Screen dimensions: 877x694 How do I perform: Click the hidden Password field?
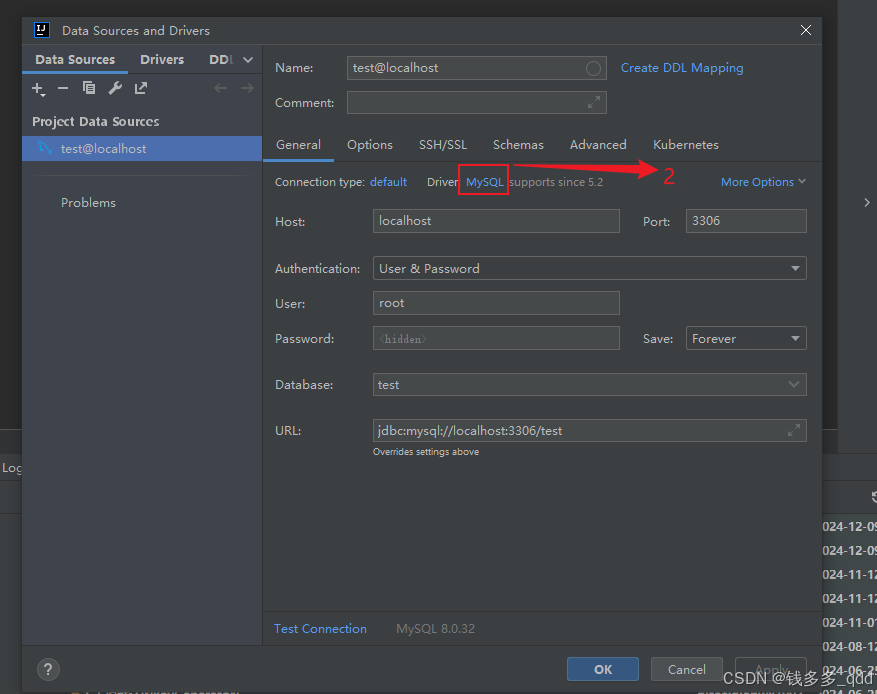(496, 338)
